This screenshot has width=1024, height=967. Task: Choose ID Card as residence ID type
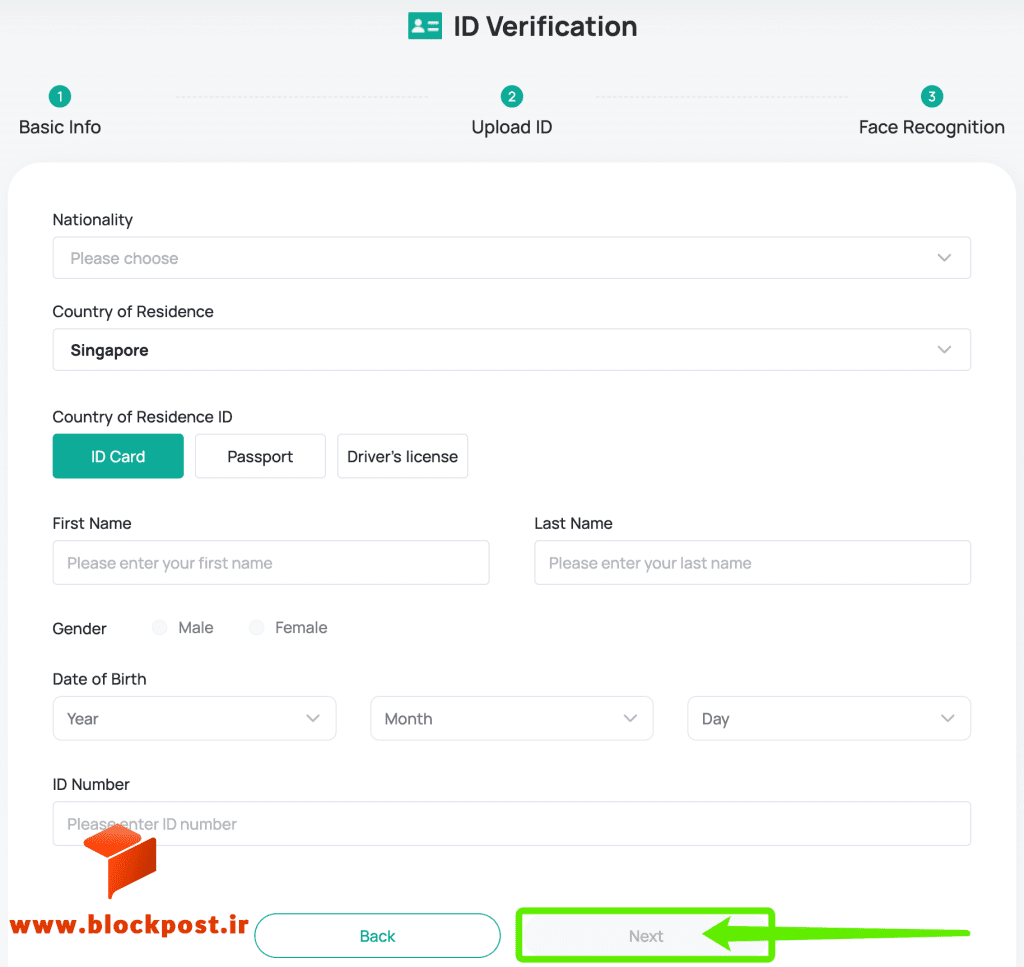pos(118,456)
